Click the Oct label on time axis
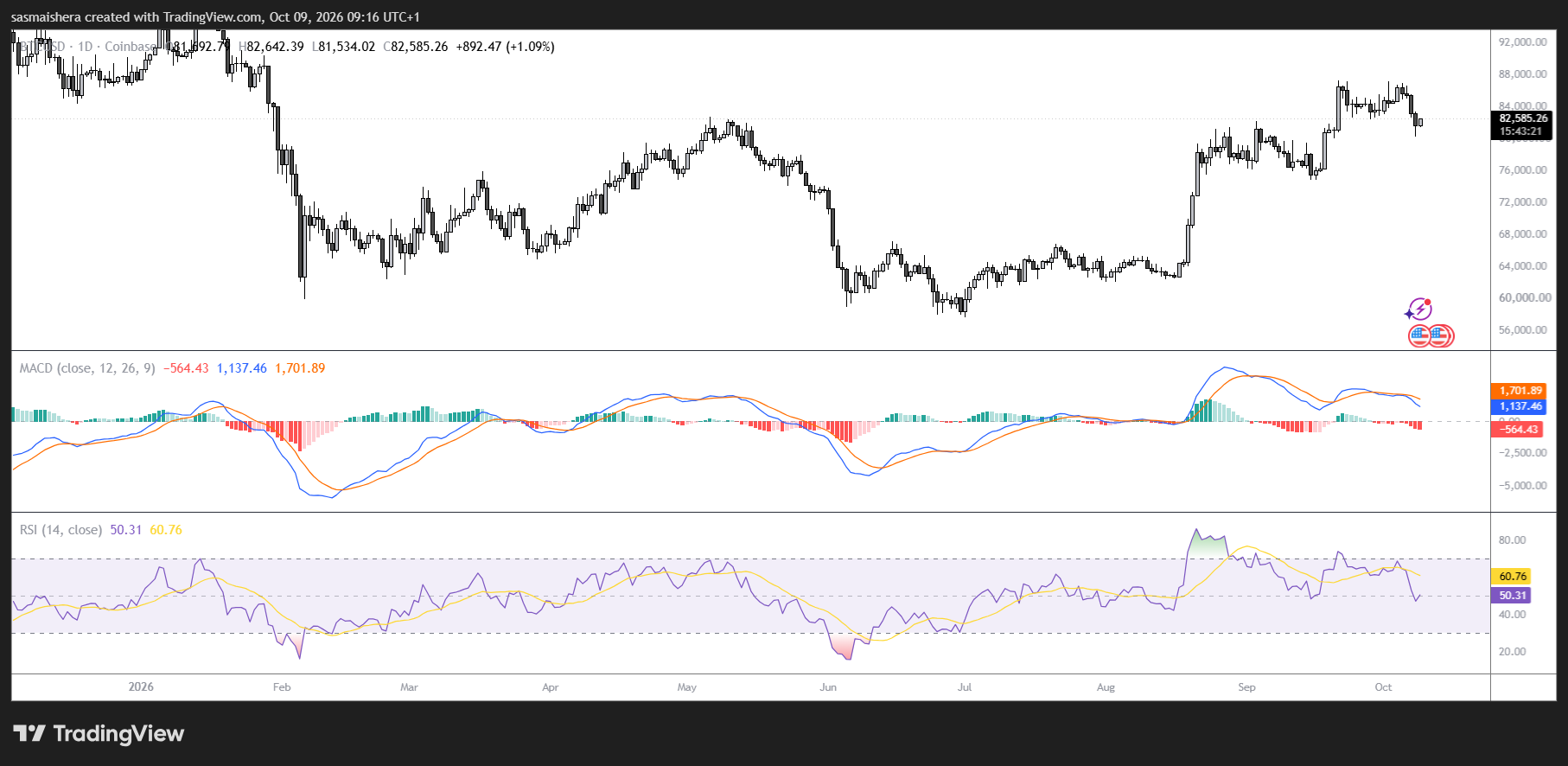Image resolution: width=1568 pixels, height=766 pixels. [x=1383, y=687]
